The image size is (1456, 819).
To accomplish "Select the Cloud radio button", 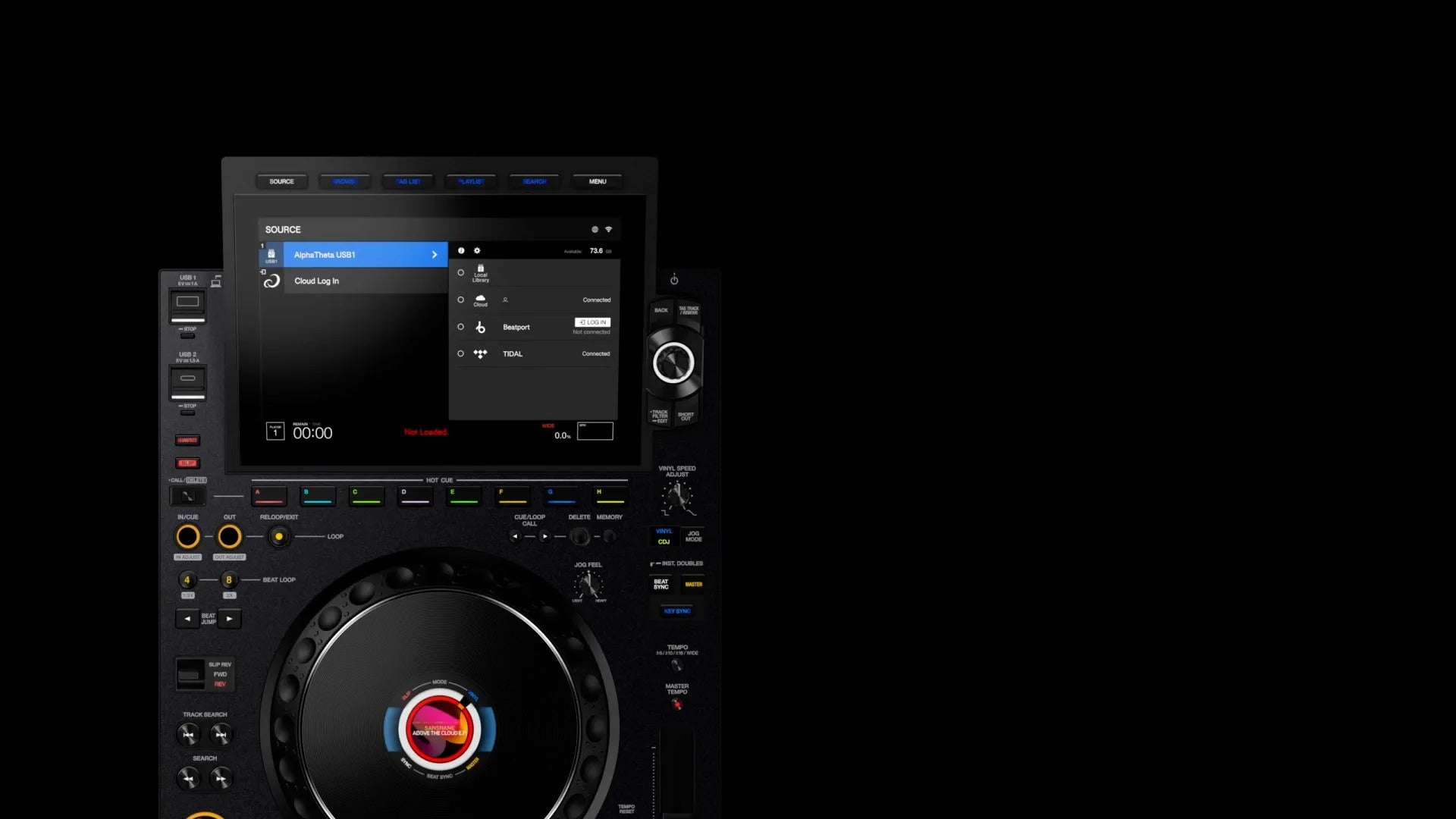I will click(460, 300).
